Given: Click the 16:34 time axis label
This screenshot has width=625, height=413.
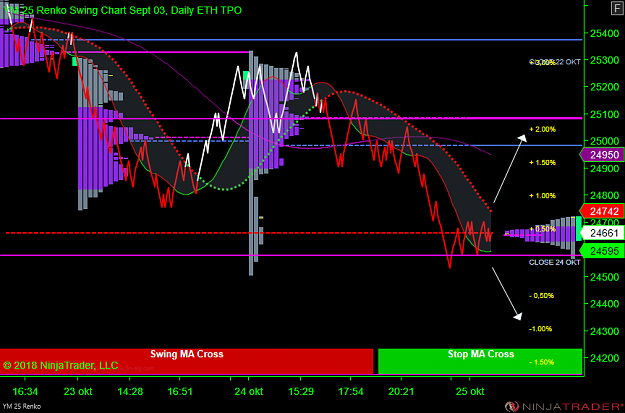Looking at the screenshot, I should point(26,391).
